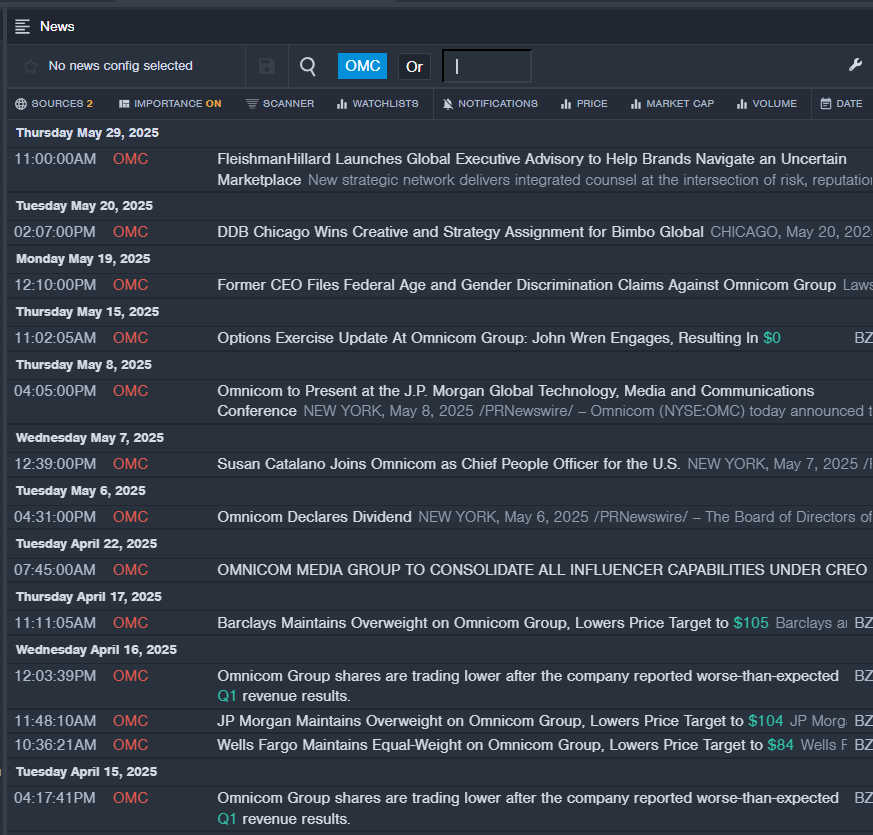Click the search magnifier icon
This screenshot has width=873, height=835.
(x=308, y=66)
